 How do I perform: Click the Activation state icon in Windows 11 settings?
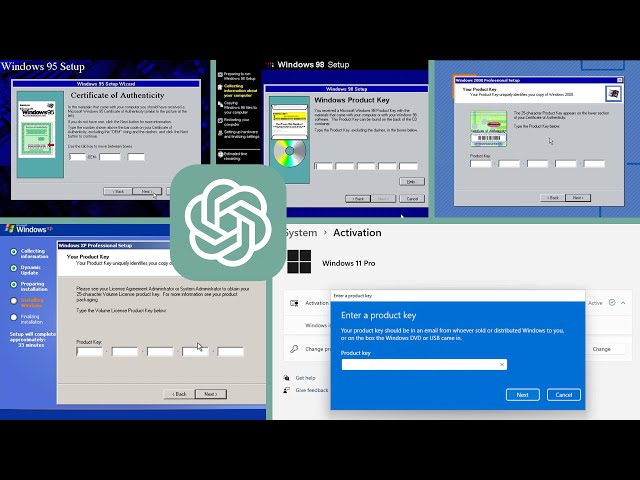pyautogui.click(x=294, y=303)
